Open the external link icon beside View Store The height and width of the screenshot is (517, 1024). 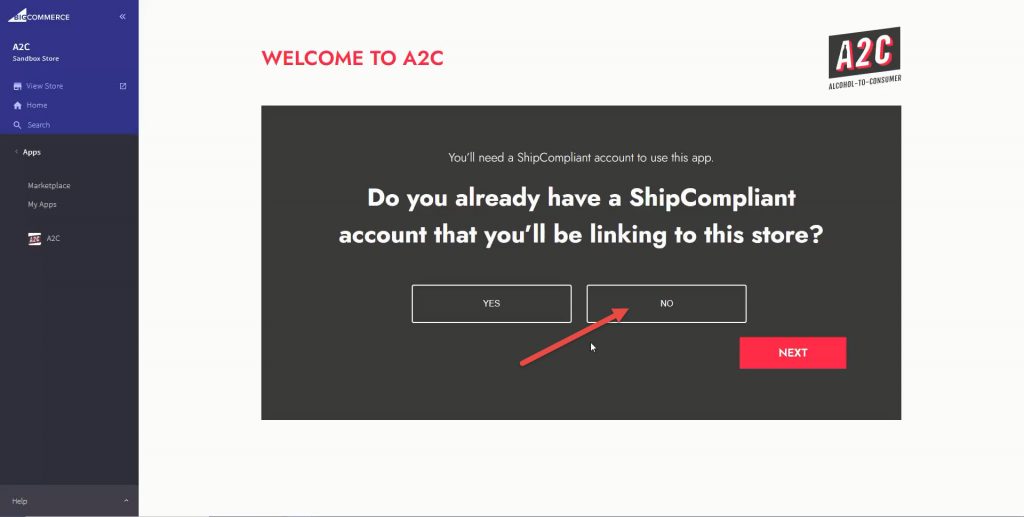[x=123, y=86]
